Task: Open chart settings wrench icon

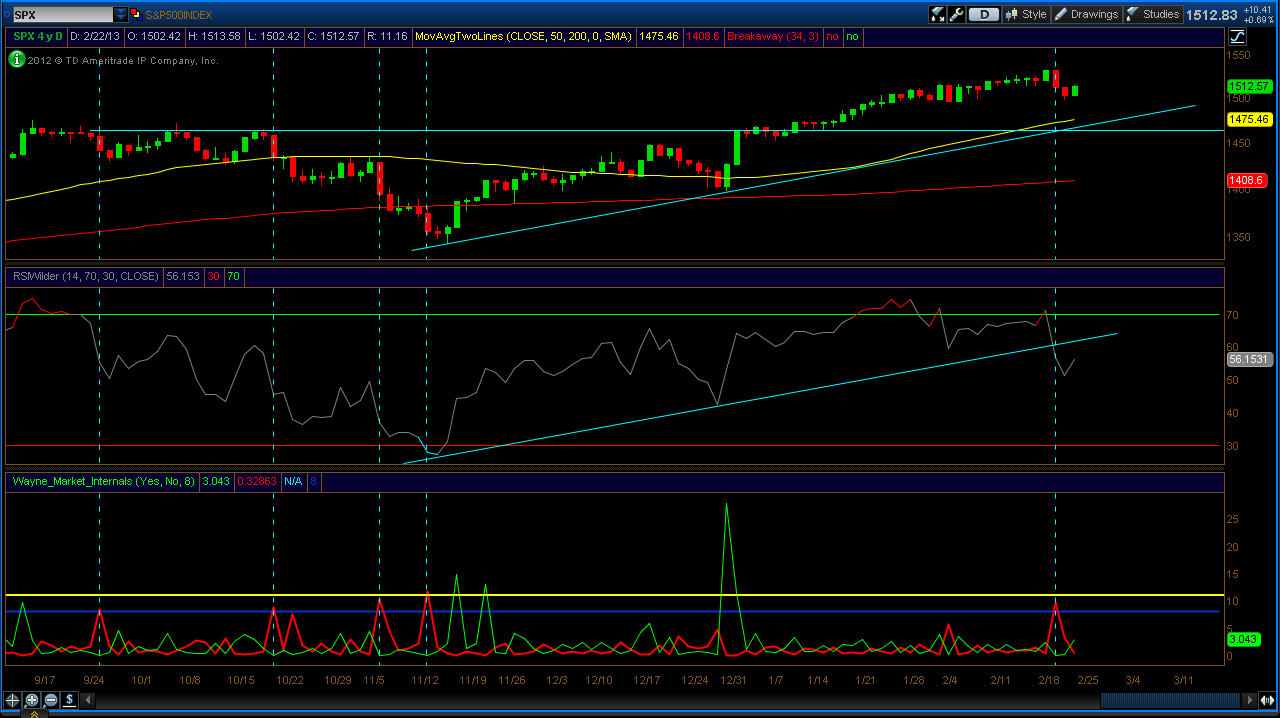Action: 956,14
